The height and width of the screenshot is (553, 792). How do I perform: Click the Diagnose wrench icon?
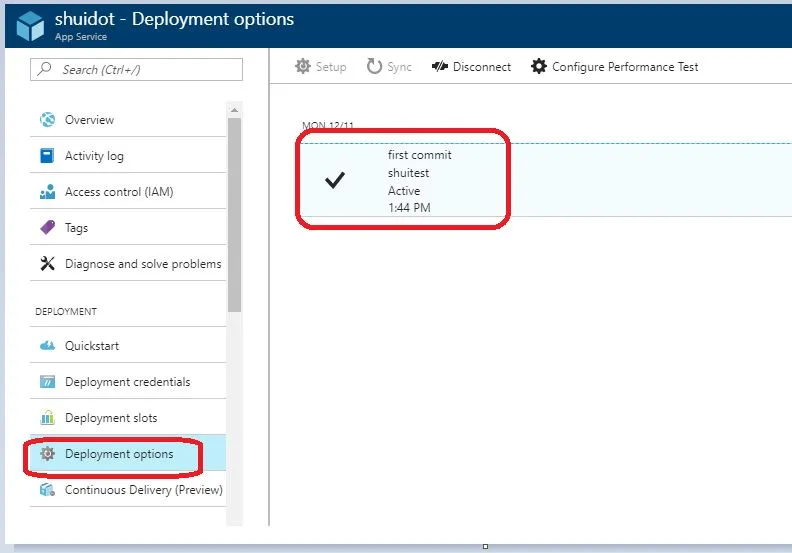tap(47, 263)
